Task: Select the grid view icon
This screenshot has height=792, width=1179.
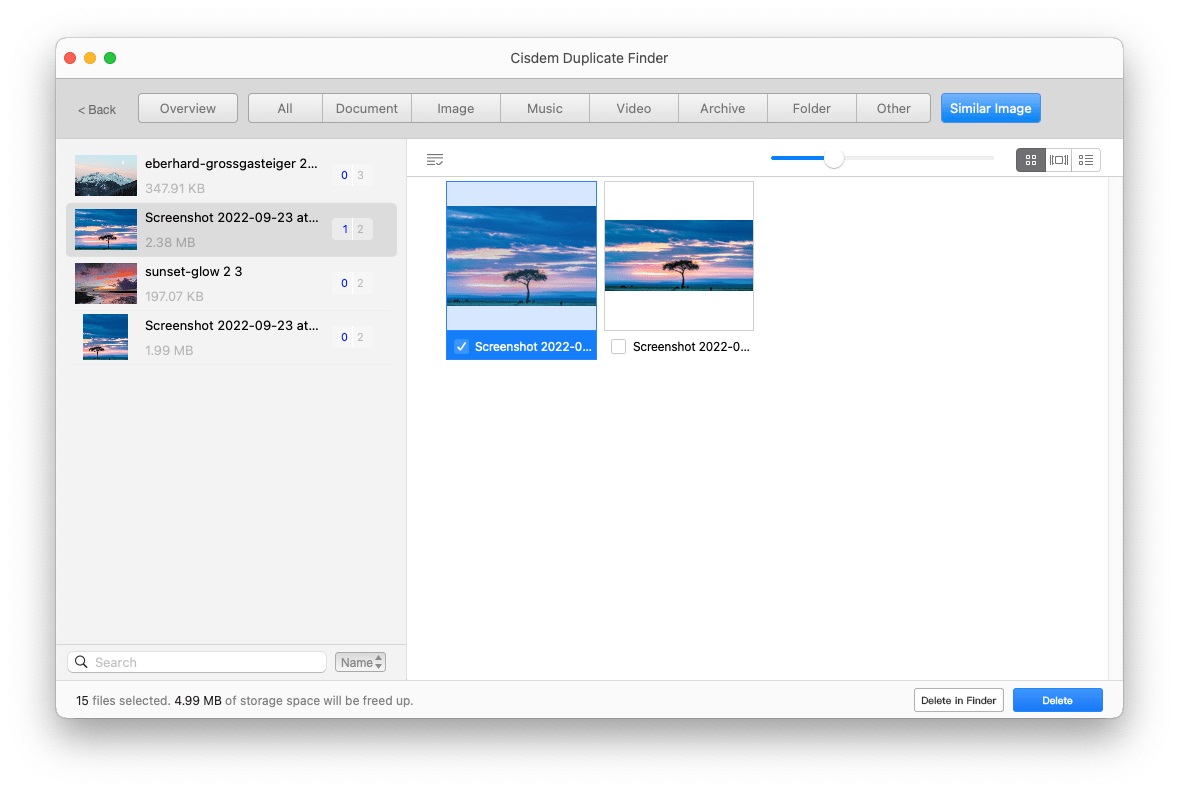Action: coord(1031,159)
